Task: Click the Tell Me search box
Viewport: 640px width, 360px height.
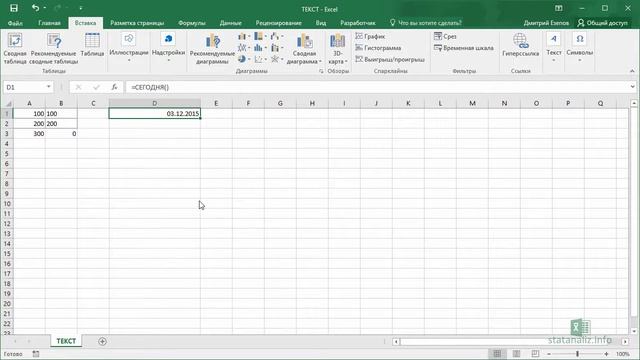Action: [426, 23]
